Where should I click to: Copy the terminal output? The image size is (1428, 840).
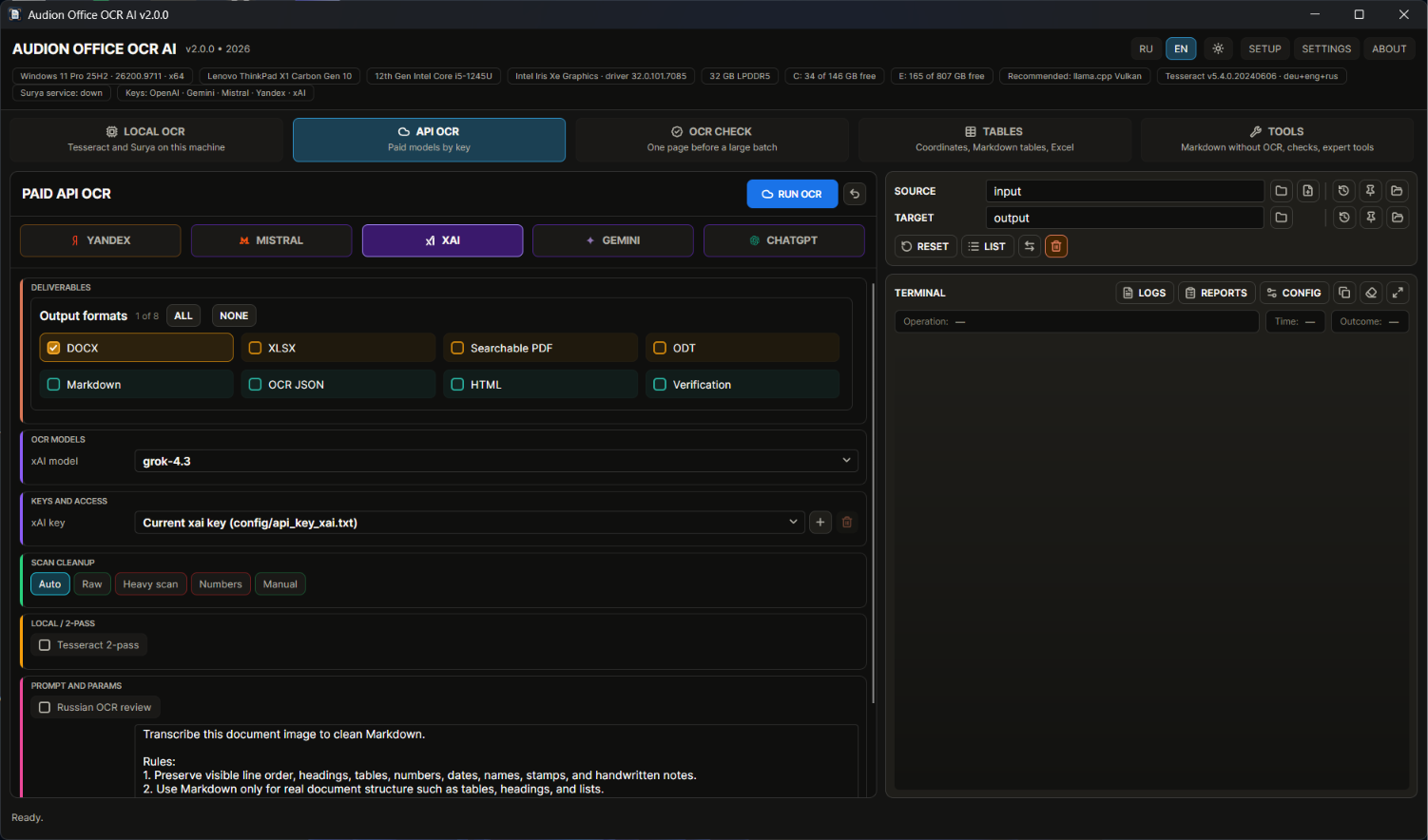[1344, 293]
